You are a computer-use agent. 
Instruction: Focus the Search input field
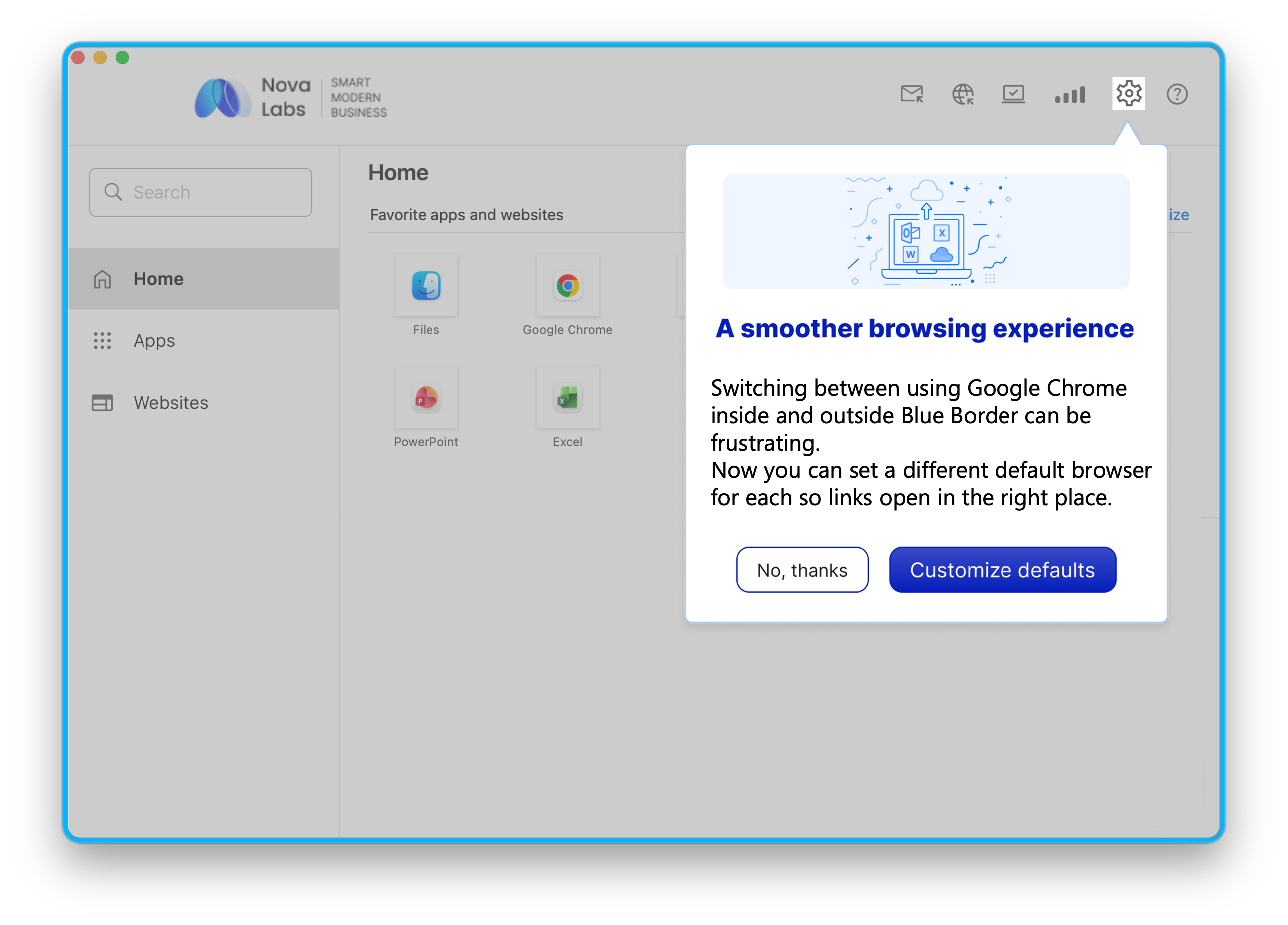point(200,192)
